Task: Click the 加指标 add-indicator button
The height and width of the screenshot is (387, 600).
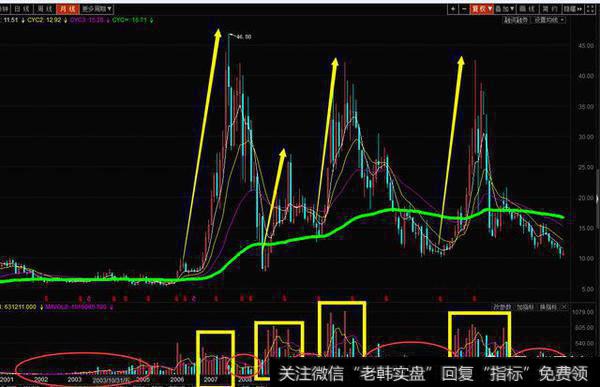Action: [x=526, y=307]
